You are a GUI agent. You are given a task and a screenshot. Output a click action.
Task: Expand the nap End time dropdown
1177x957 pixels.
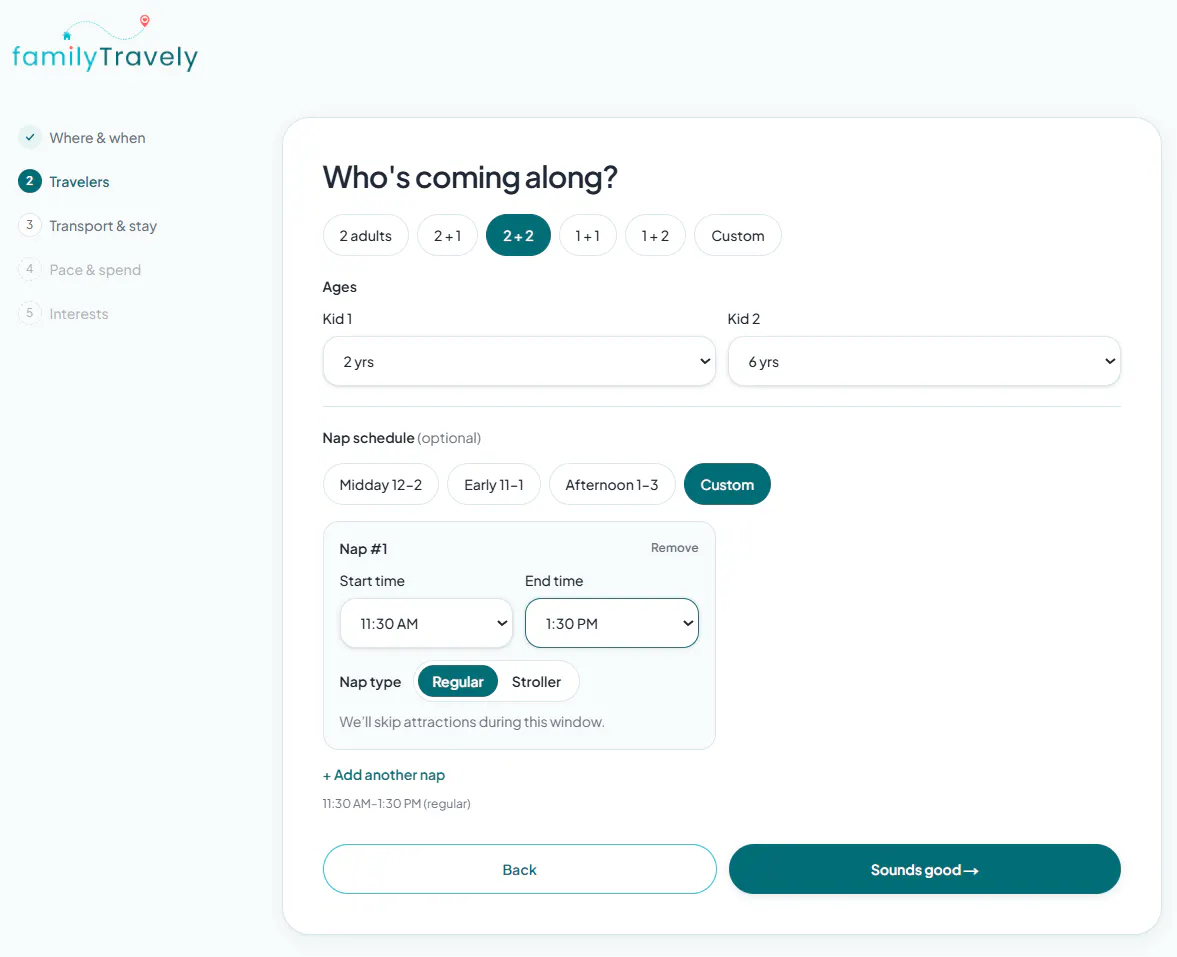tap(612, 624)
